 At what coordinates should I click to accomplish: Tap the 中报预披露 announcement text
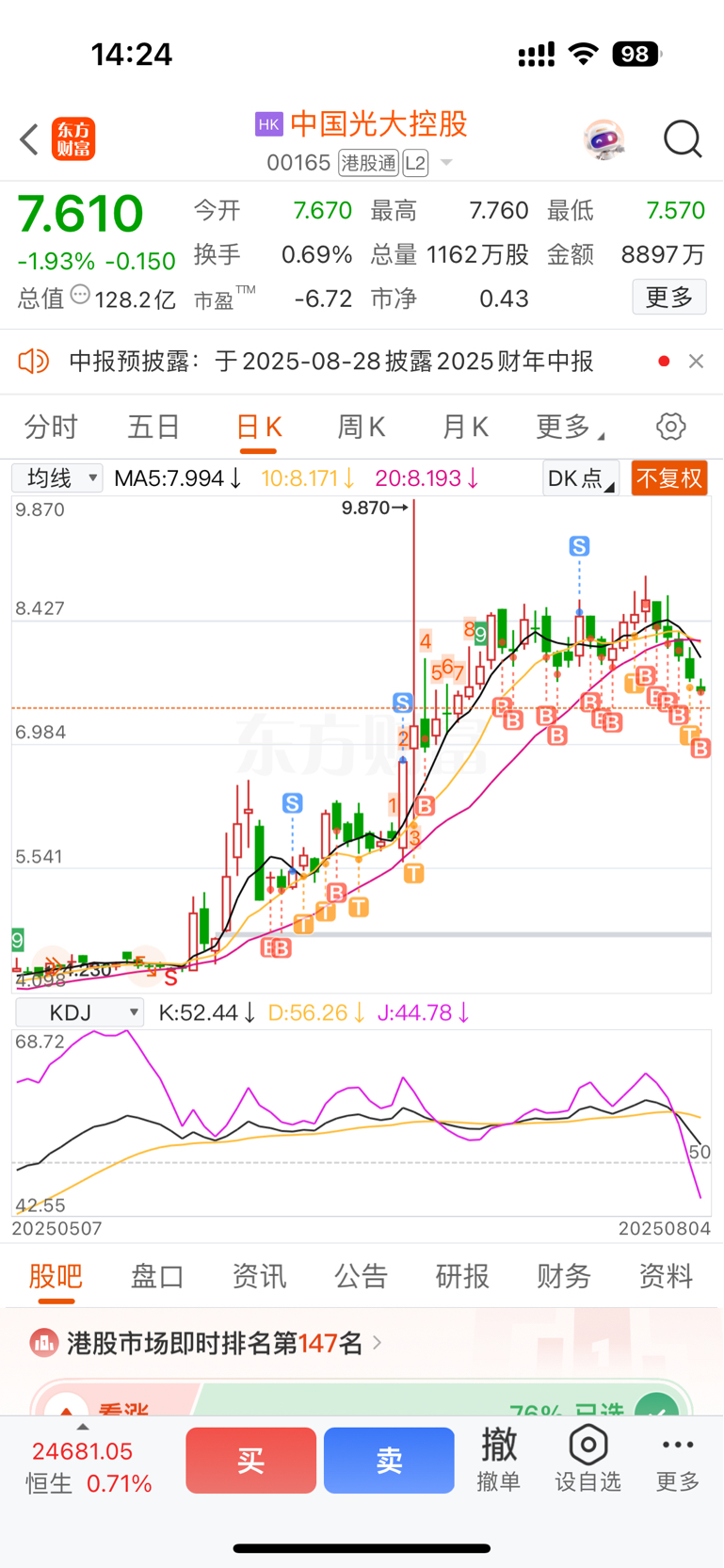331,361
